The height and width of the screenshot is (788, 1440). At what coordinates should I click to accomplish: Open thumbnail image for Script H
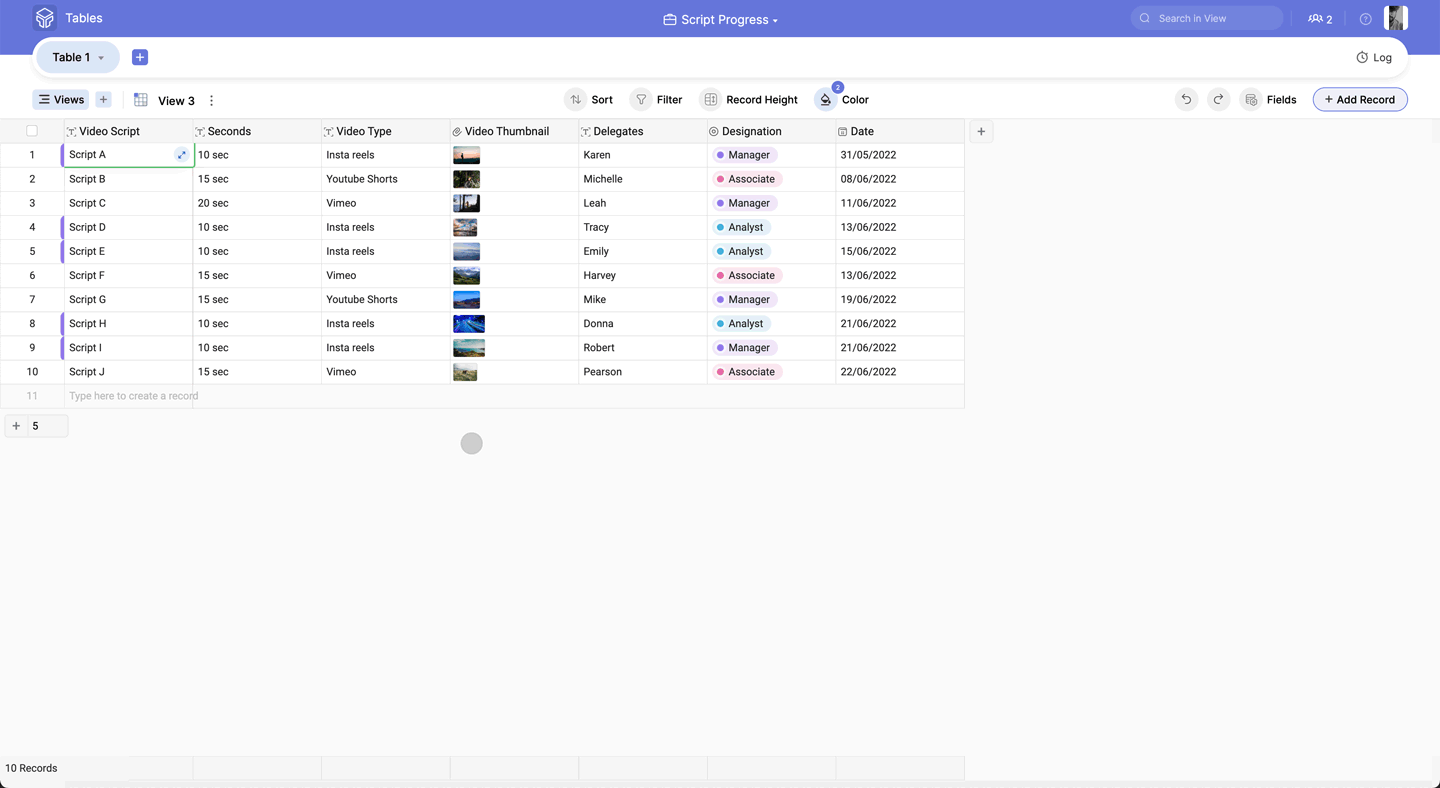pyautogui.click(x=469, y=323)
